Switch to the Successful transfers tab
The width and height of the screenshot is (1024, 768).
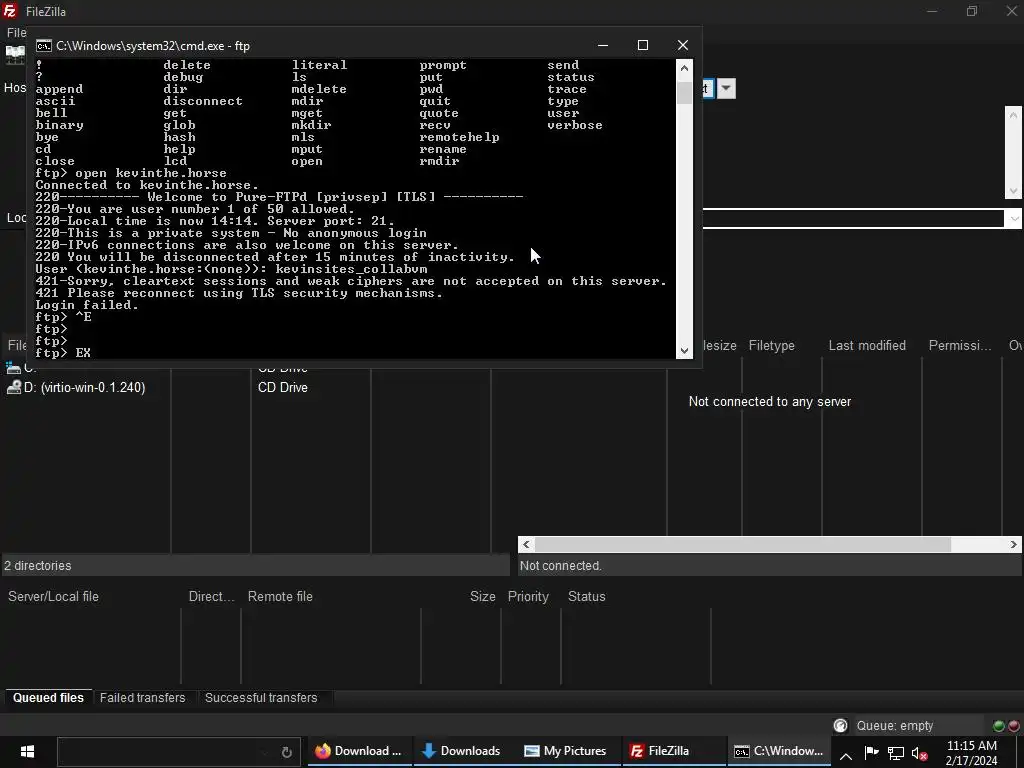[261, 697]
